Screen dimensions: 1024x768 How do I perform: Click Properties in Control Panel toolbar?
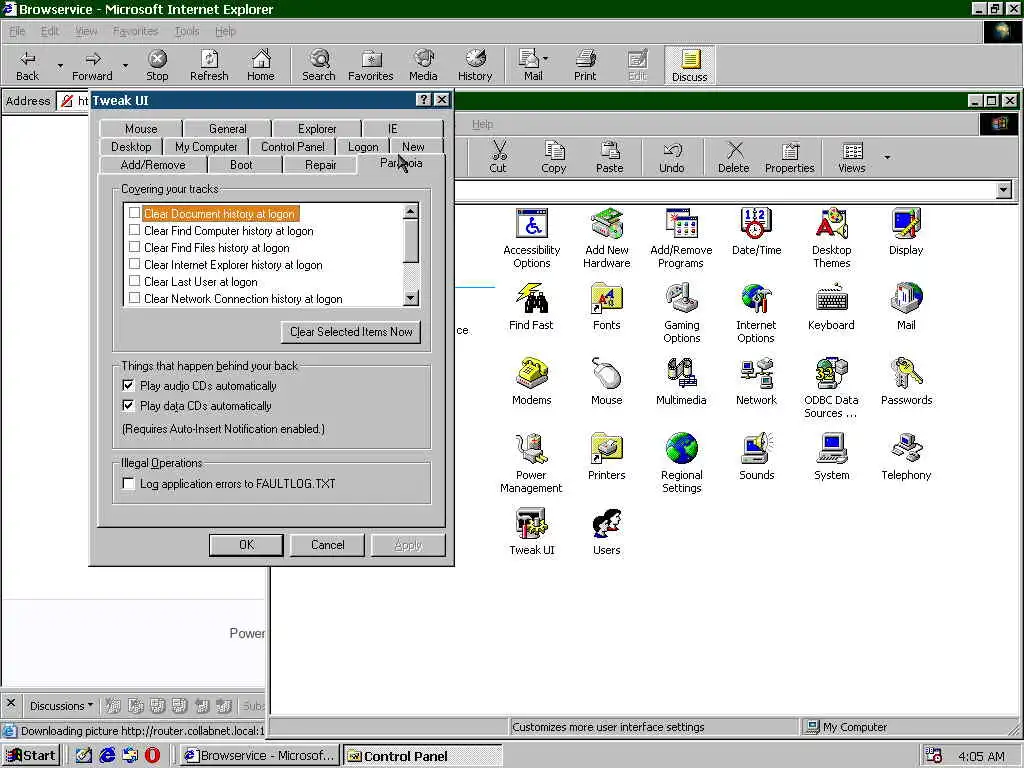tap(790, 157)
